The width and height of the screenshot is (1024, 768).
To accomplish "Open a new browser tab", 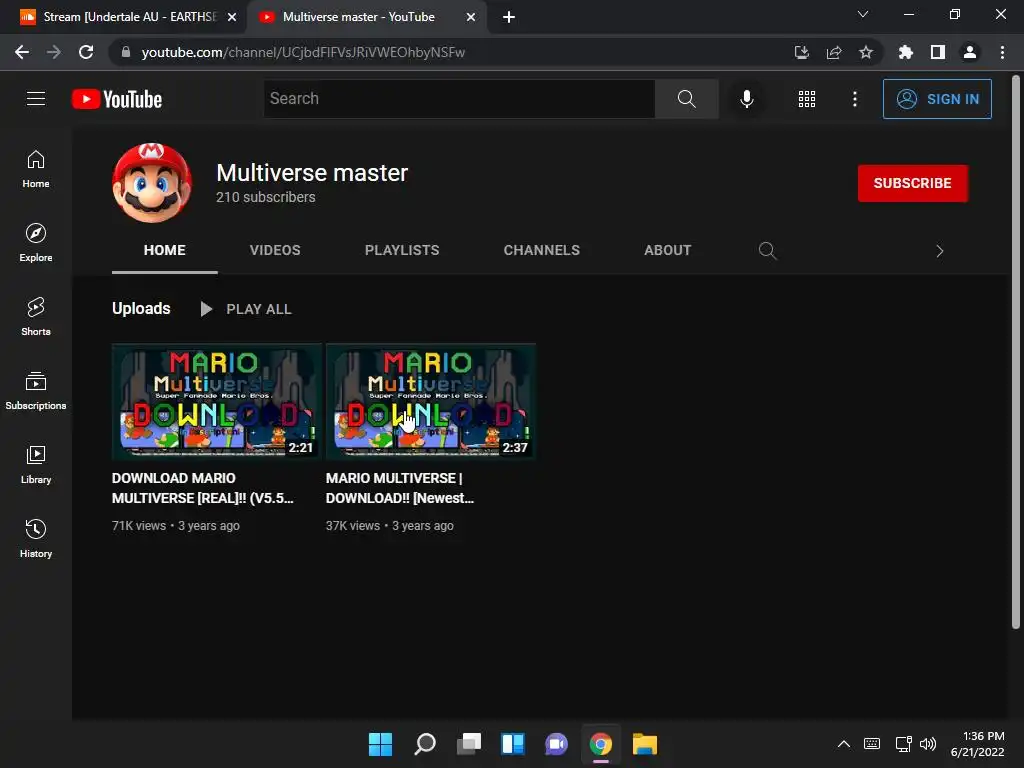I will (509, 17).
